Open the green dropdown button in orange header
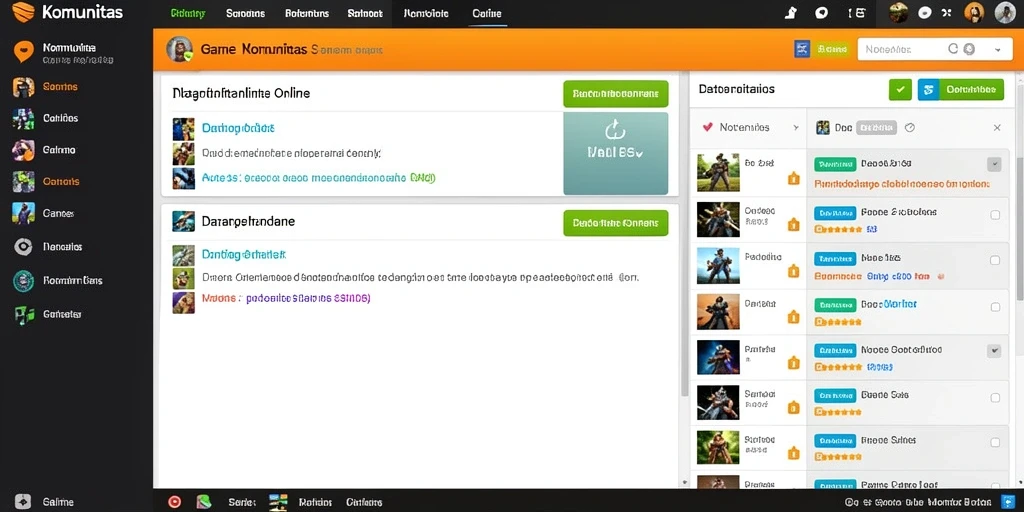The height and width of the screenshot is (512, 1024). click(831, 49)
